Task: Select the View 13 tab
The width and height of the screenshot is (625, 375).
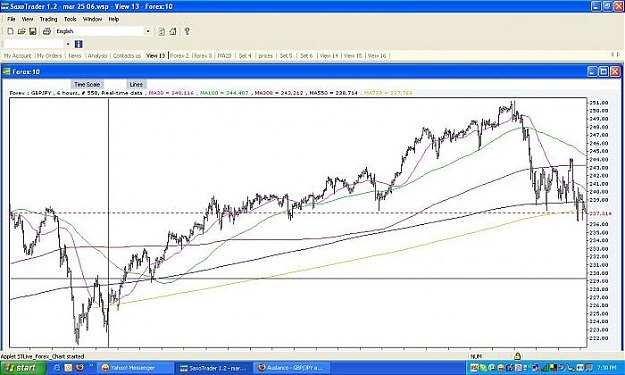Action: 155,56
